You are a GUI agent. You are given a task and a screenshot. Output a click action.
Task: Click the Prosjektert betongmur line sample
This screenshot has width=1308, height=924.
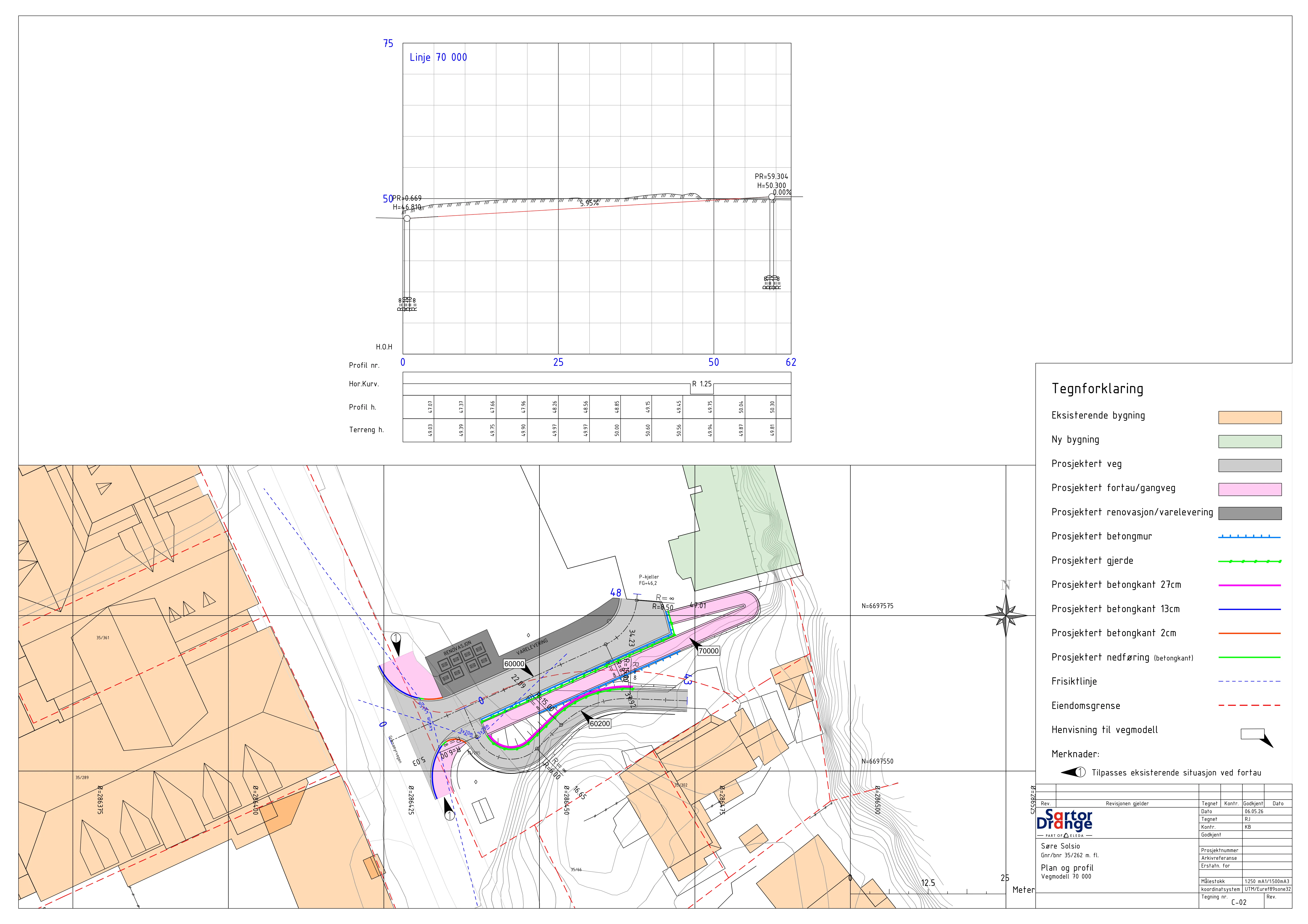tap(1249, 537)
